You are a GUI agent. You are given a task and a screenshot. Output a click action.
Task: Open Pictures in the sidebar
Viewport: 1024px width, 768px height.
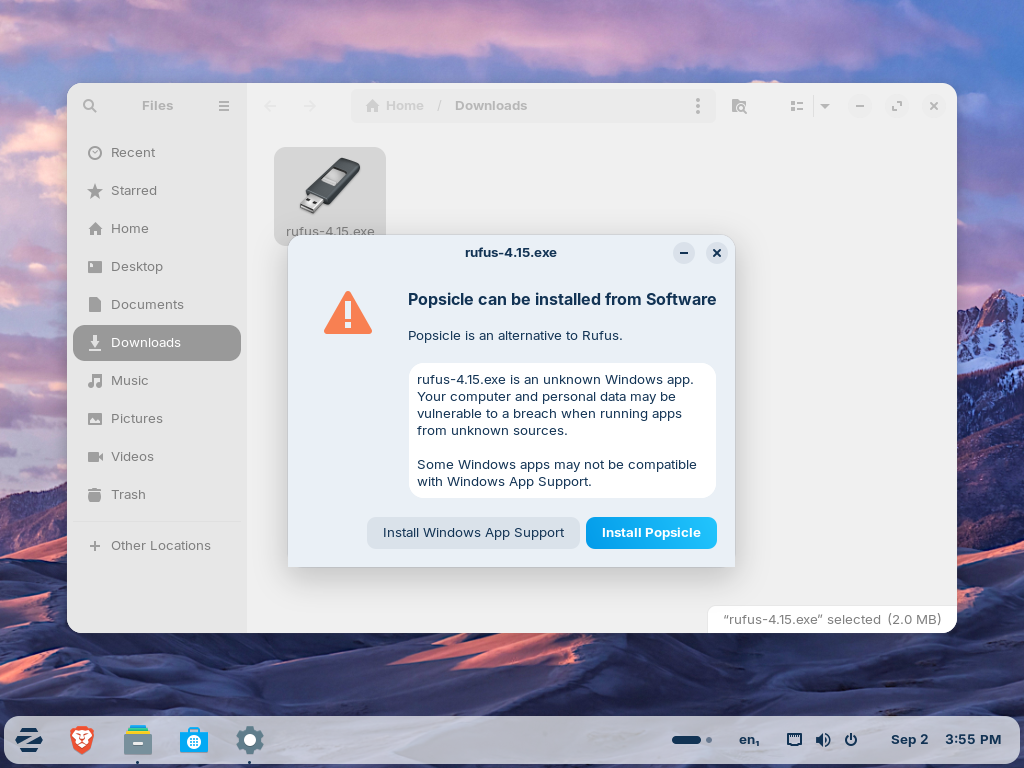157,419
